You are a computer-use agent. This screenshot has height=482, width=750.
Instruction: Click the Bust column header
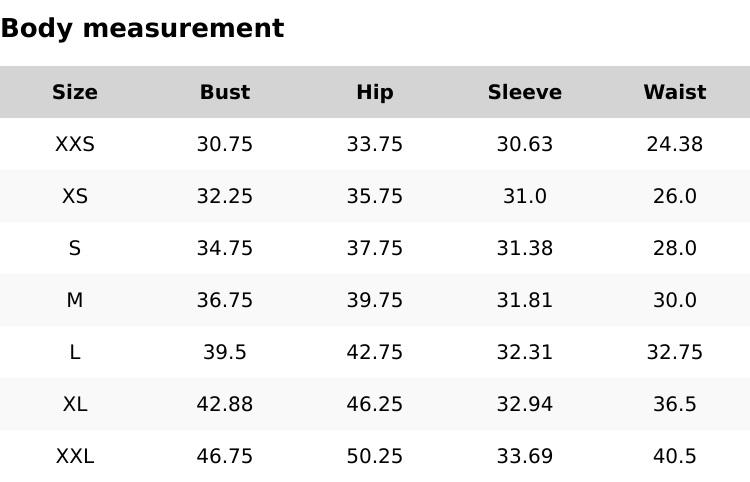click(225, 92)
